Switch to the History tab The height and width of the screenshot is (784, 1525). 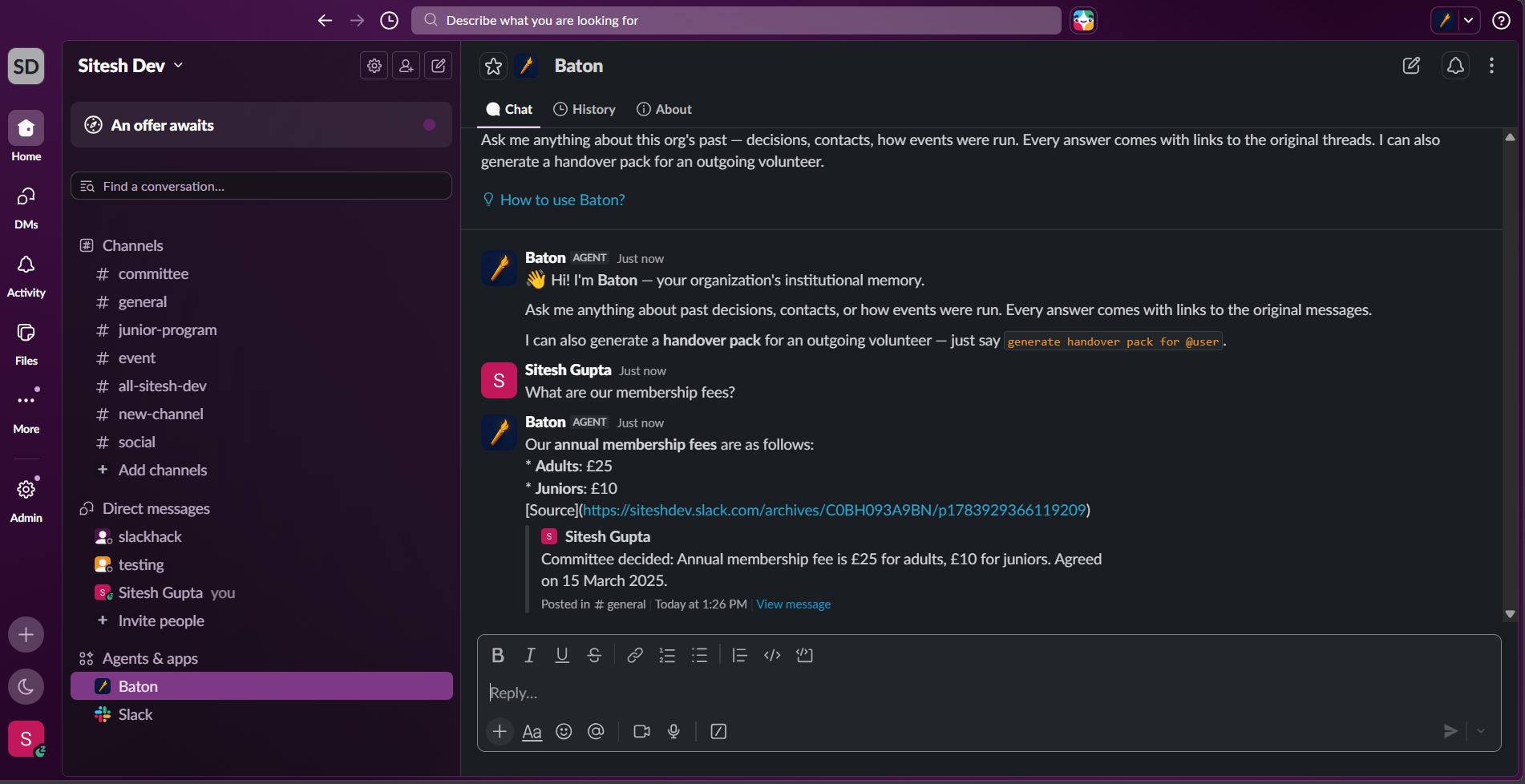tap(585, 109)
